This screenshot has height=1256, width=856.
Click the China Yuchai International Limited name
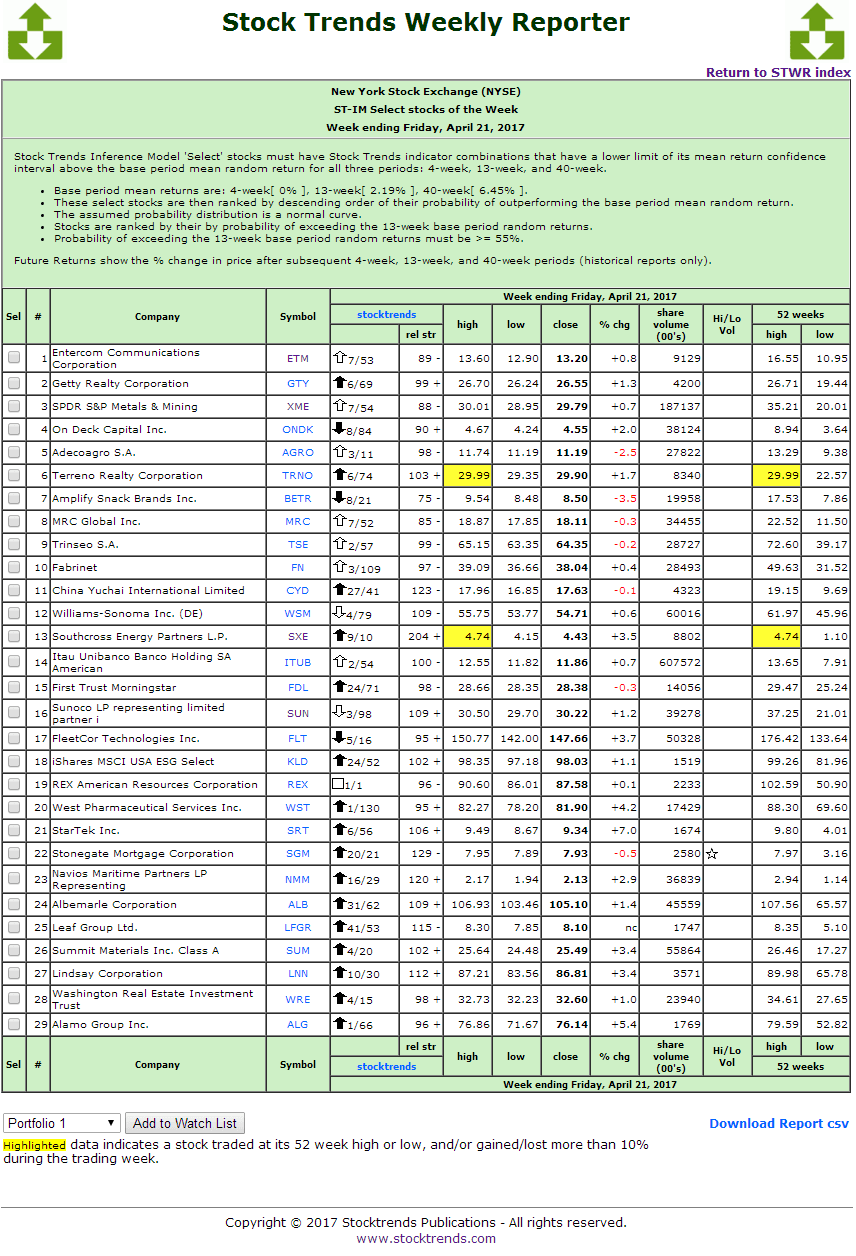(x=148, y=590)
